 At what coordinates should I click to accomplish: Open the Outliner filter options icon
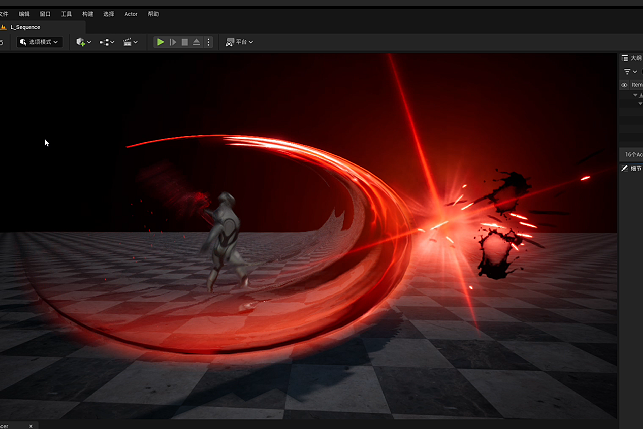(630, 72)
